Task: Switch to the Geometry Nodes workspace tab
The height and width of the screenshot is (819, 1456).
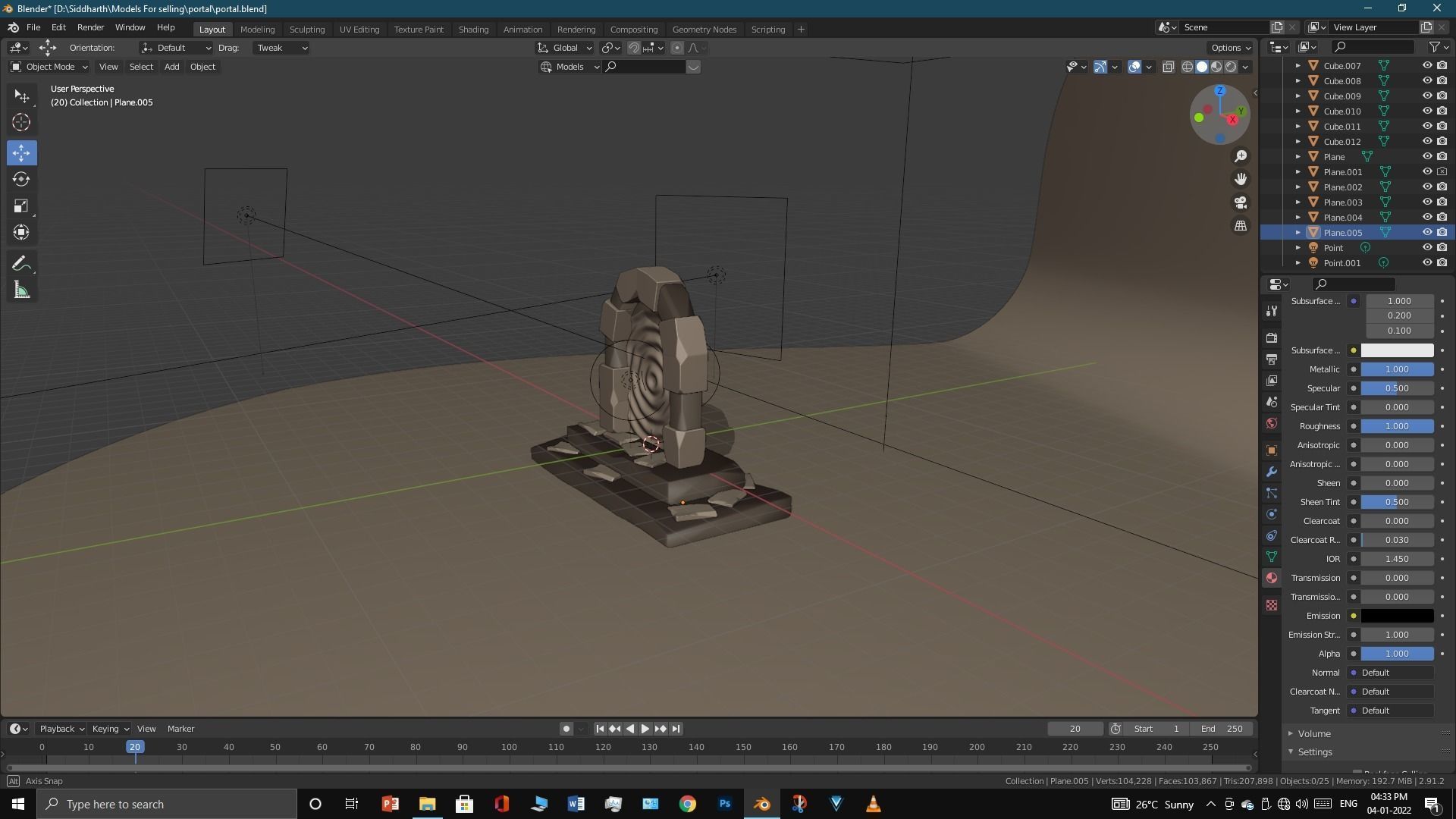Action: pyautogui.click(x=704, y=30)
